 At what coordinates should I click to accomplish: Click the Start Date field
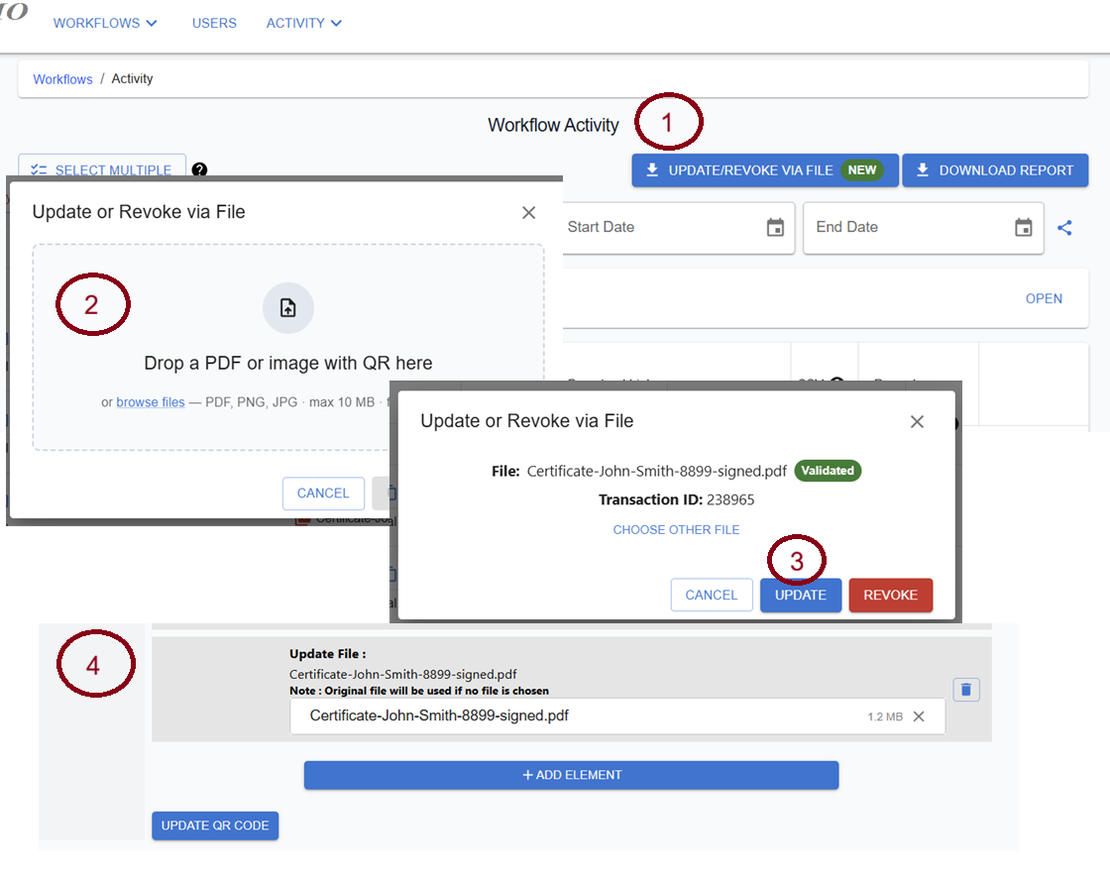[678, 227]
